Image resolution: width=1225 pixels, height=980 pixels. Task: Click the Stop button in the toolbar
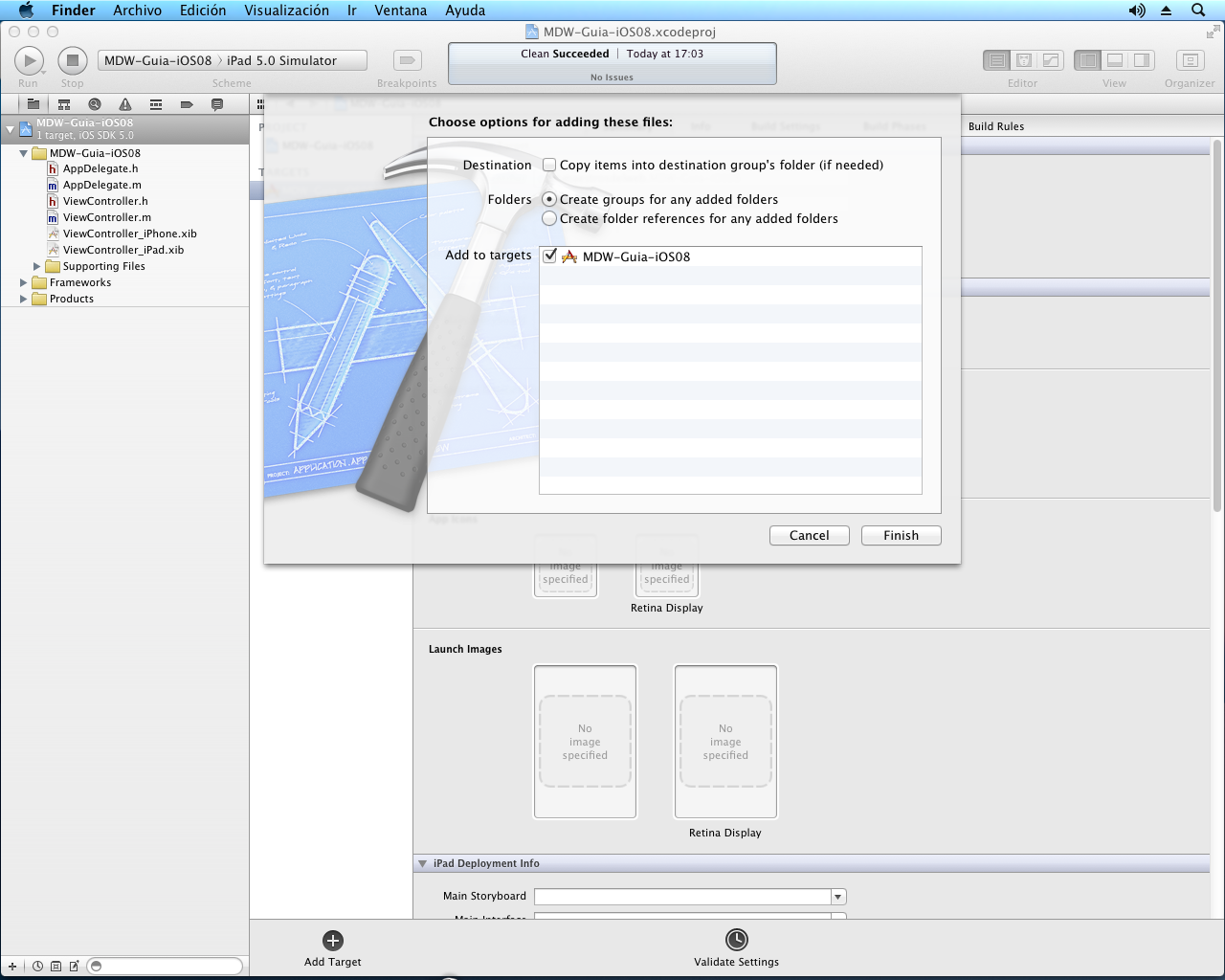coord(73,60)
